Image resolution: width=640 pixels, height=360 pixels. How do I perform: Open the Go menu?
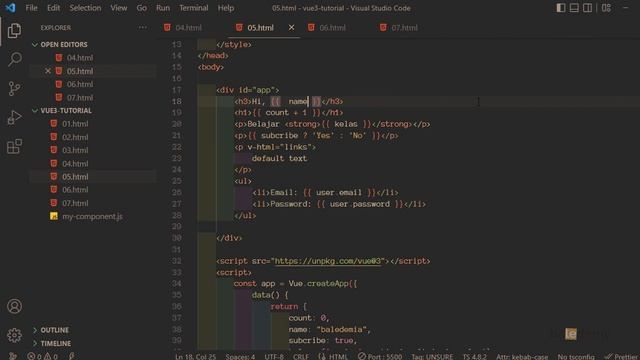pos(142,8)
